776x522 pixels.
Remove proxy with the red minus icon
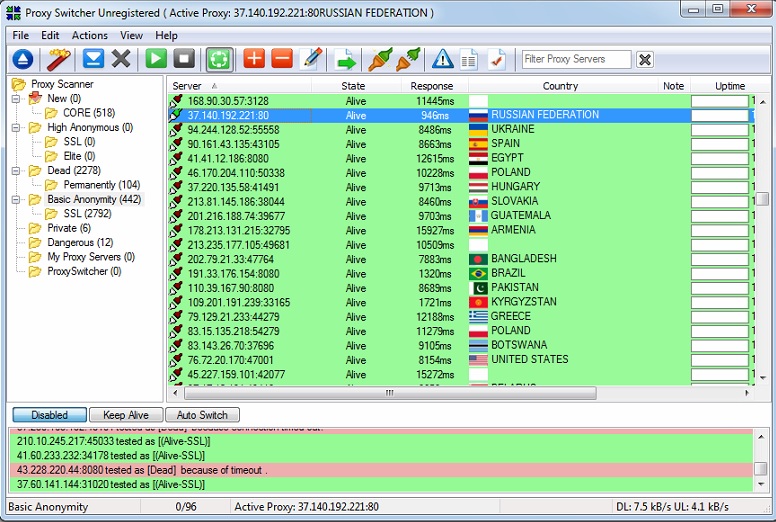[282, 59]
